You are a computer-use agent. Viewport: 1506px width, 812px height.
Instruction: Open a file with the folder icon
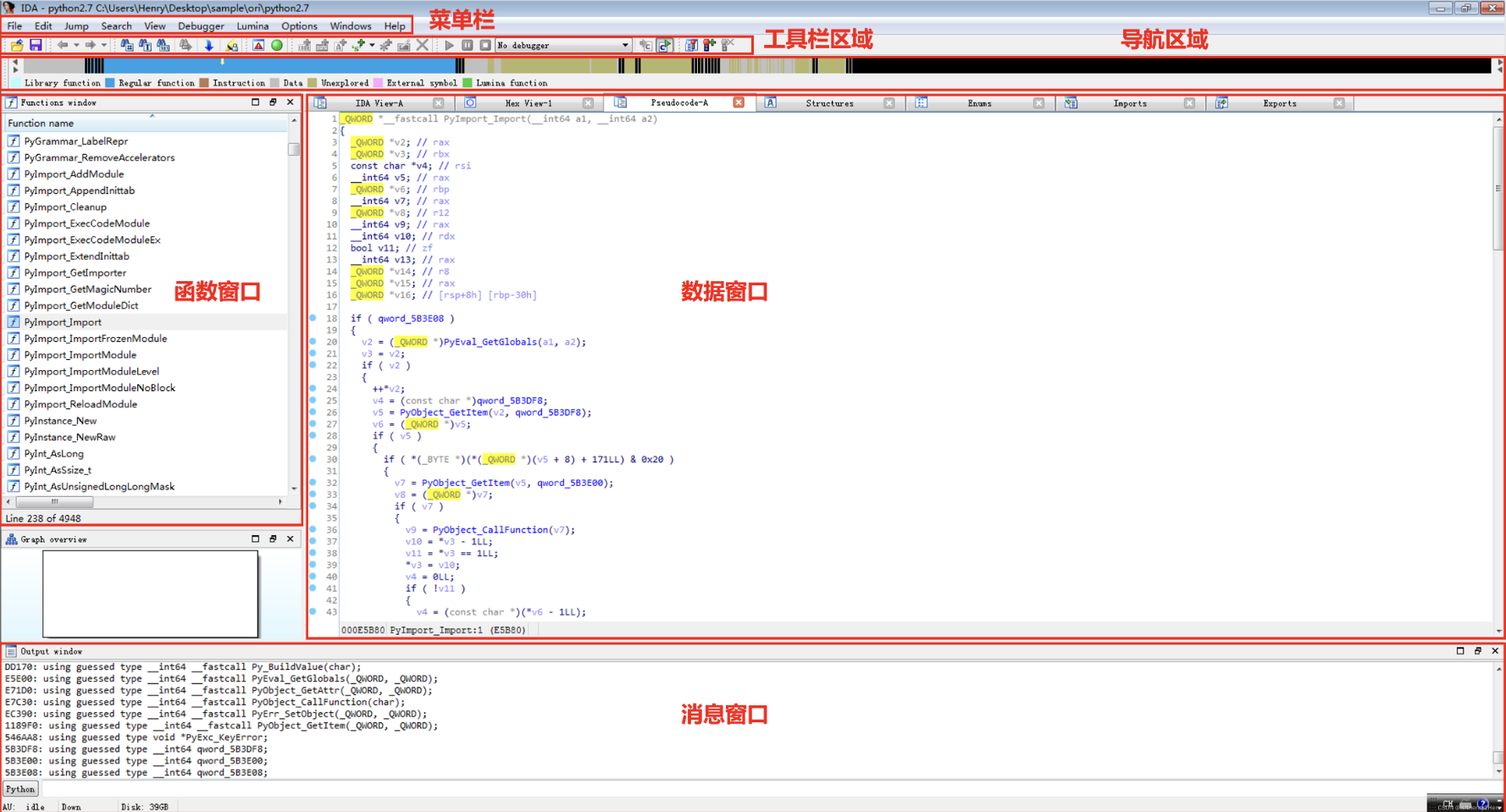click(16, 45)
